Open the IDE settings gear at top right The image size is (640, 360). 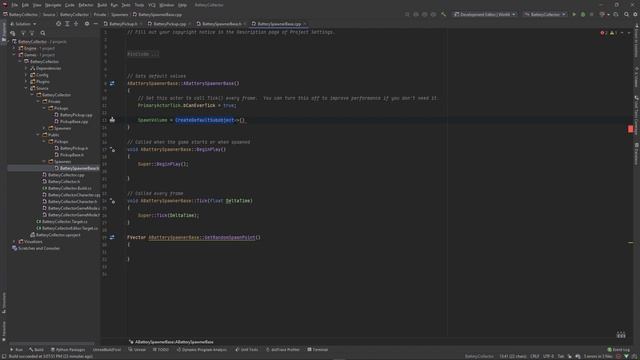coord(635,14)
